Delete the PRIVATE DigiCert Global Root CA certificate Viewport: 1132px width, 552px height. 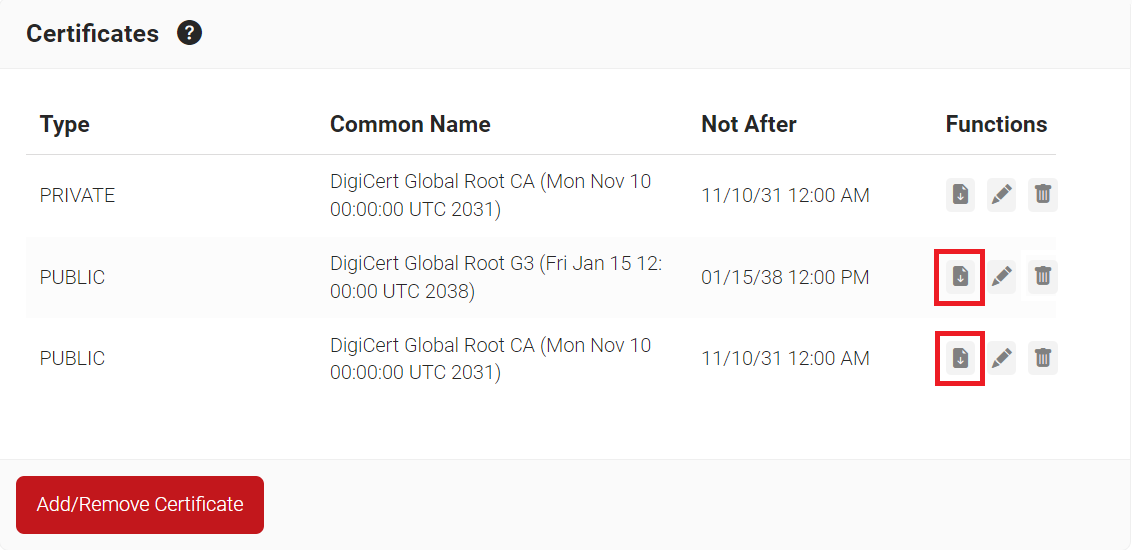(1042, 195)
